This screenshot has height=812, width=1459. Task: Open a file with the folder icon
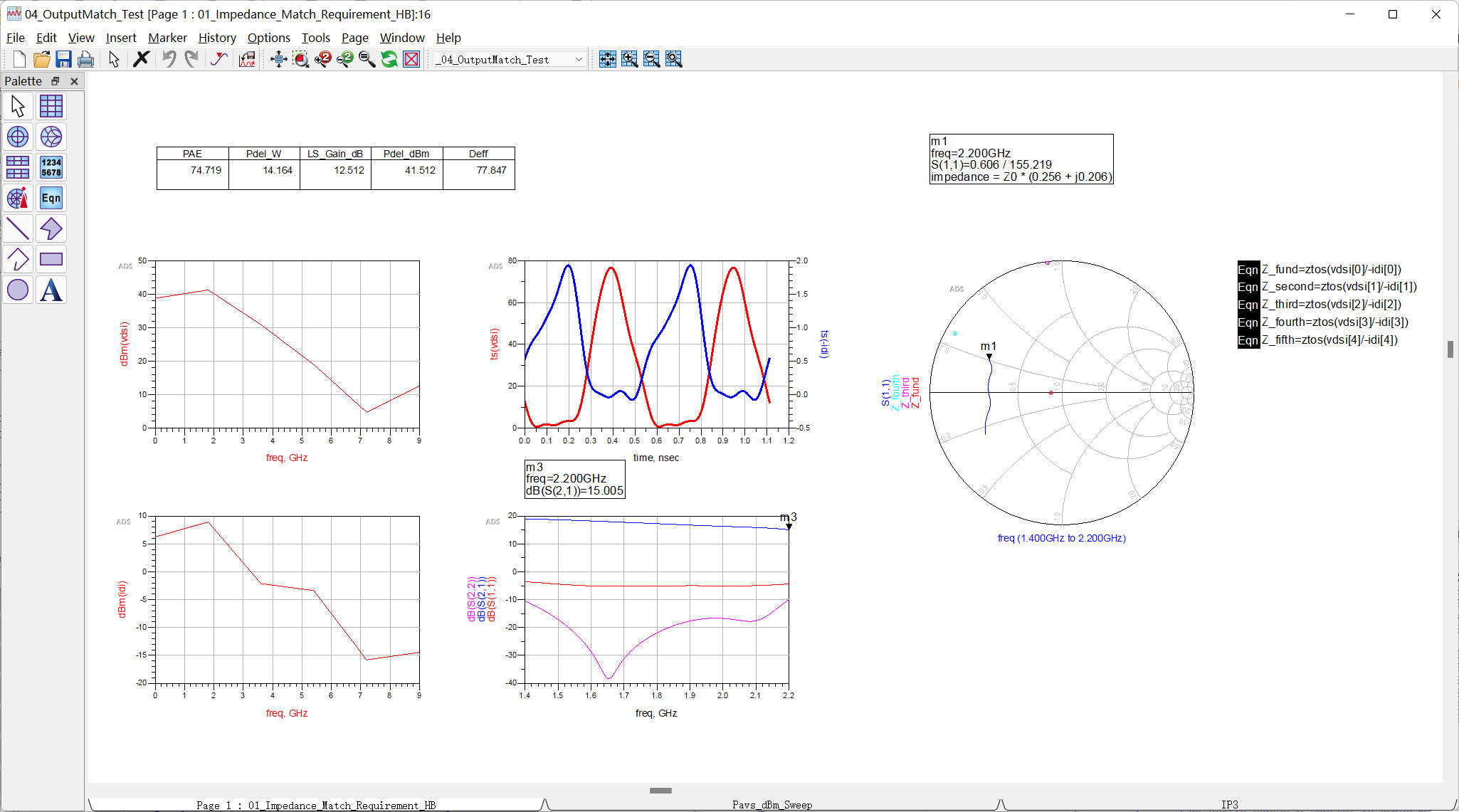click(x=41, y=59)
